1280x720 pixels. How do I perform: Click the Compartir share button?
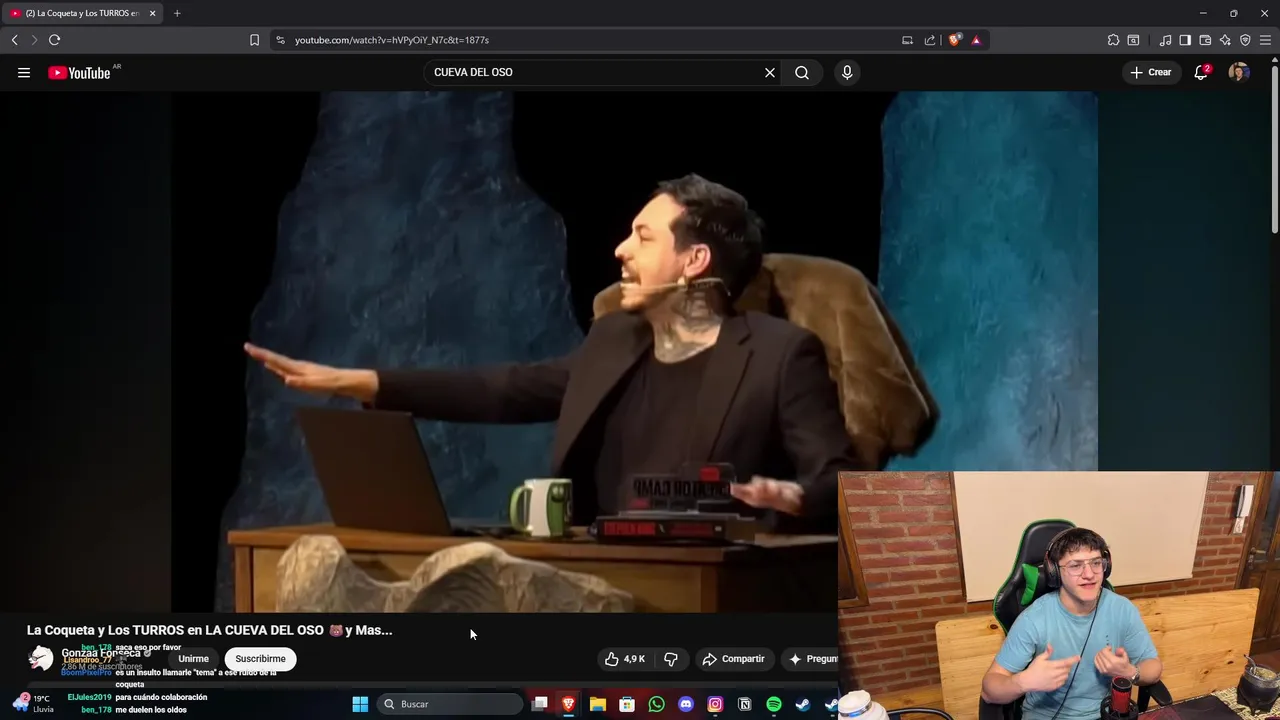point(733,659)
